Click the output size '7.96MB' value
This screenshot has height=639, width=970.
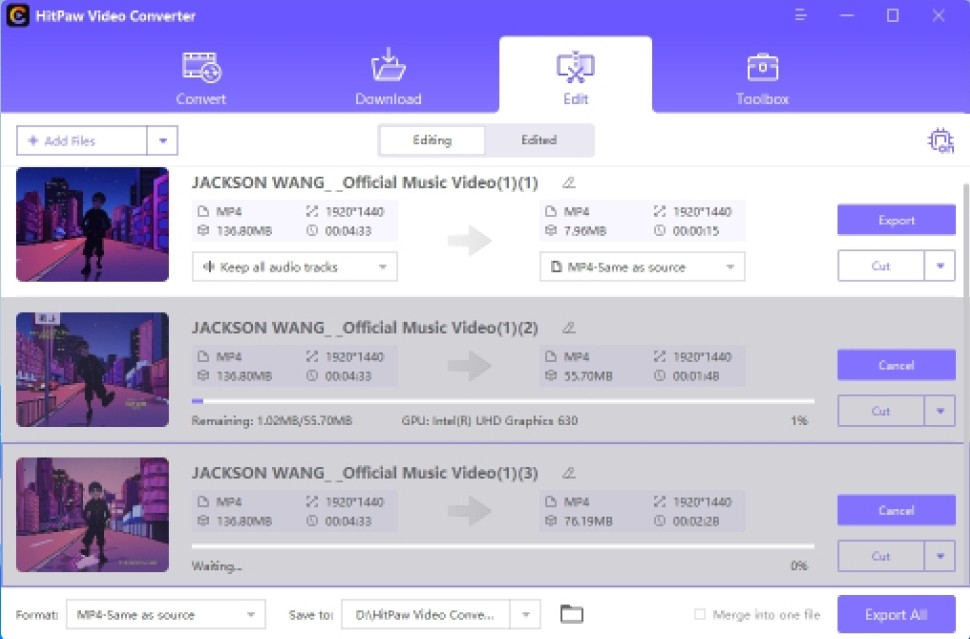585,231
